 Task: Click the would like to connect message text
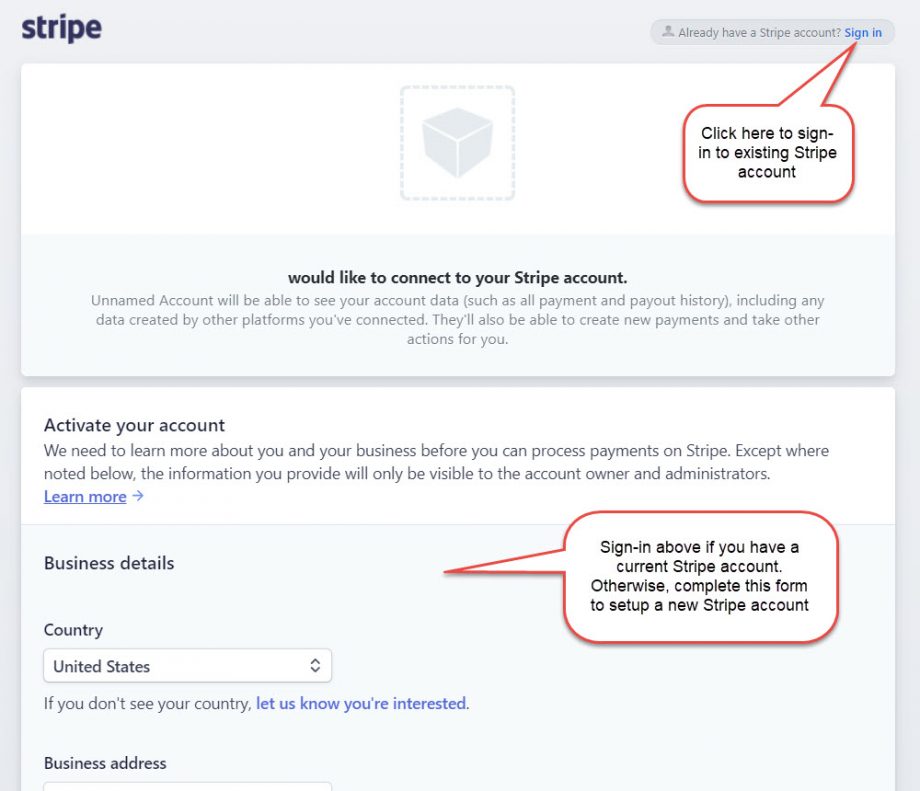[x=457, y=277]
